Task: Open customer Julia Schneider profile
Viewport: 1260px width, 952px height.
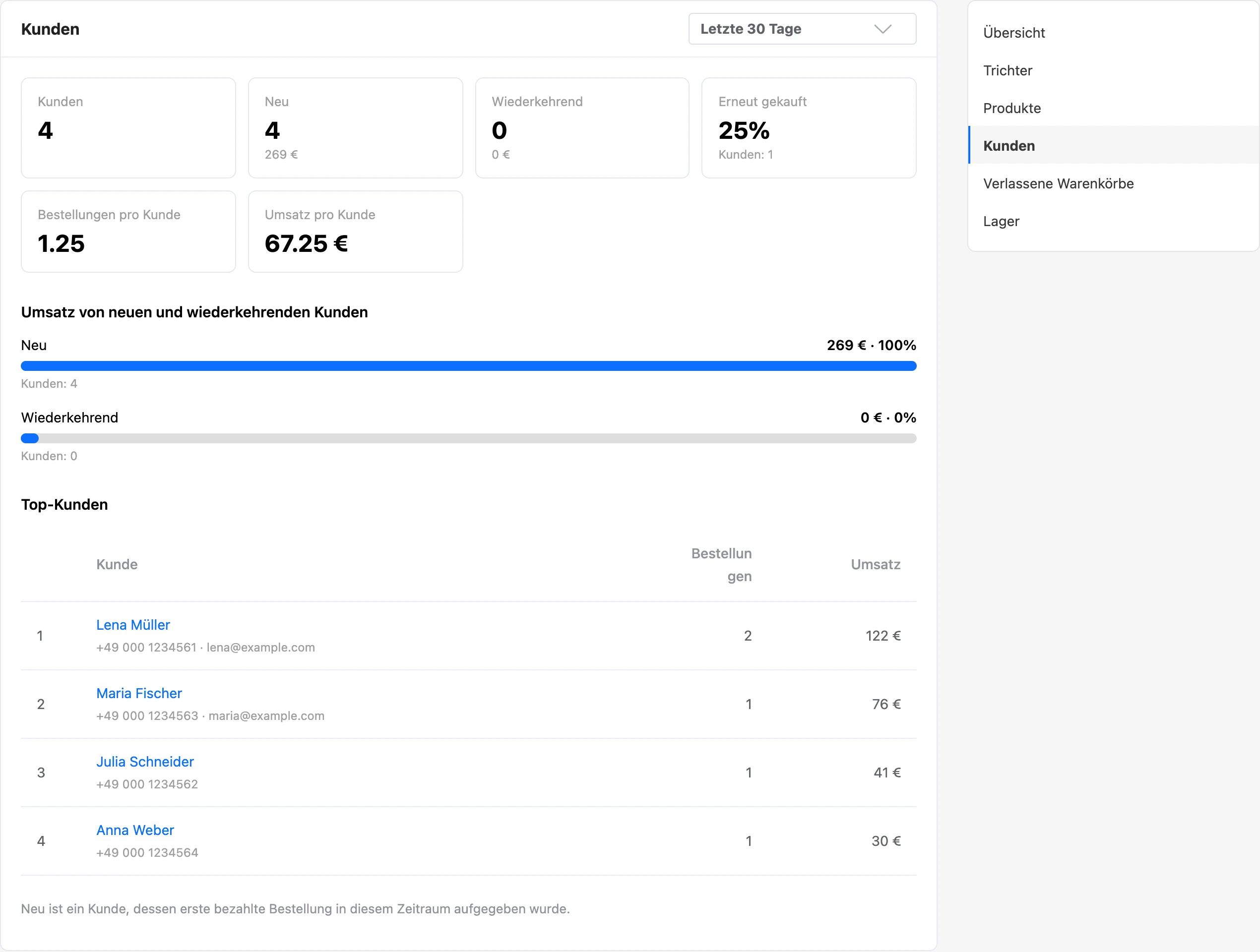Action: [145, 761]
